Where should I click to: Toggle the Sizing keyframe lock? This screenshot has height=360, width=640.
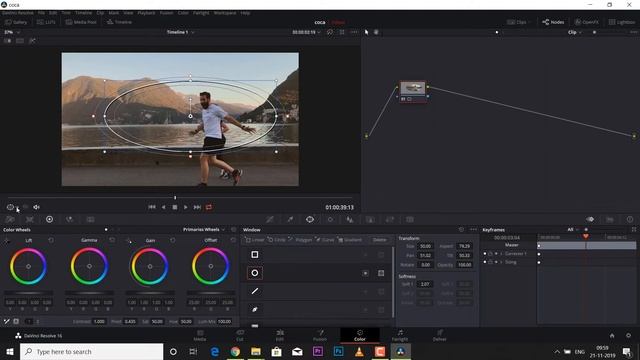490,262
